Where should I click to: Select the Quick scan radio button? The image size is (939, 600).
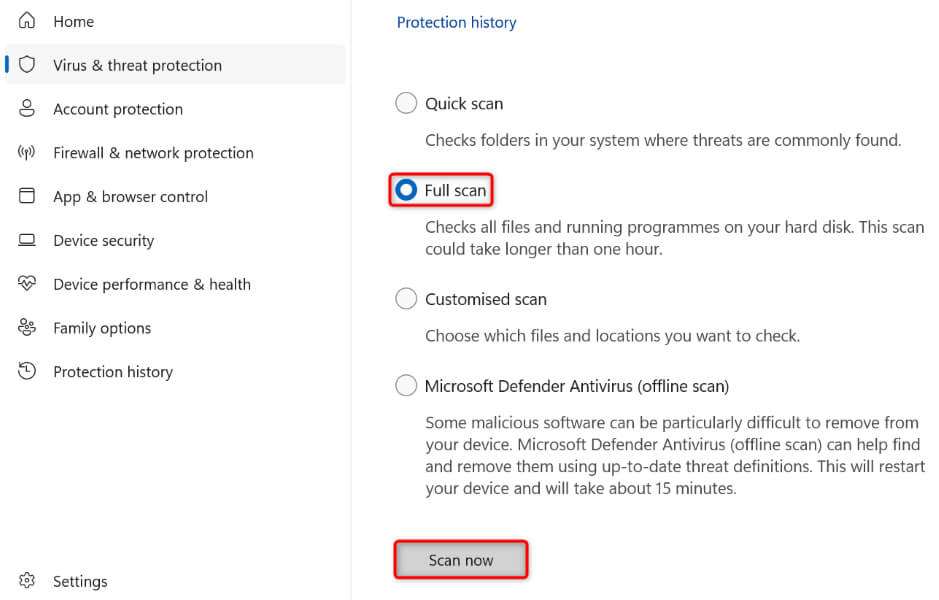406,103
